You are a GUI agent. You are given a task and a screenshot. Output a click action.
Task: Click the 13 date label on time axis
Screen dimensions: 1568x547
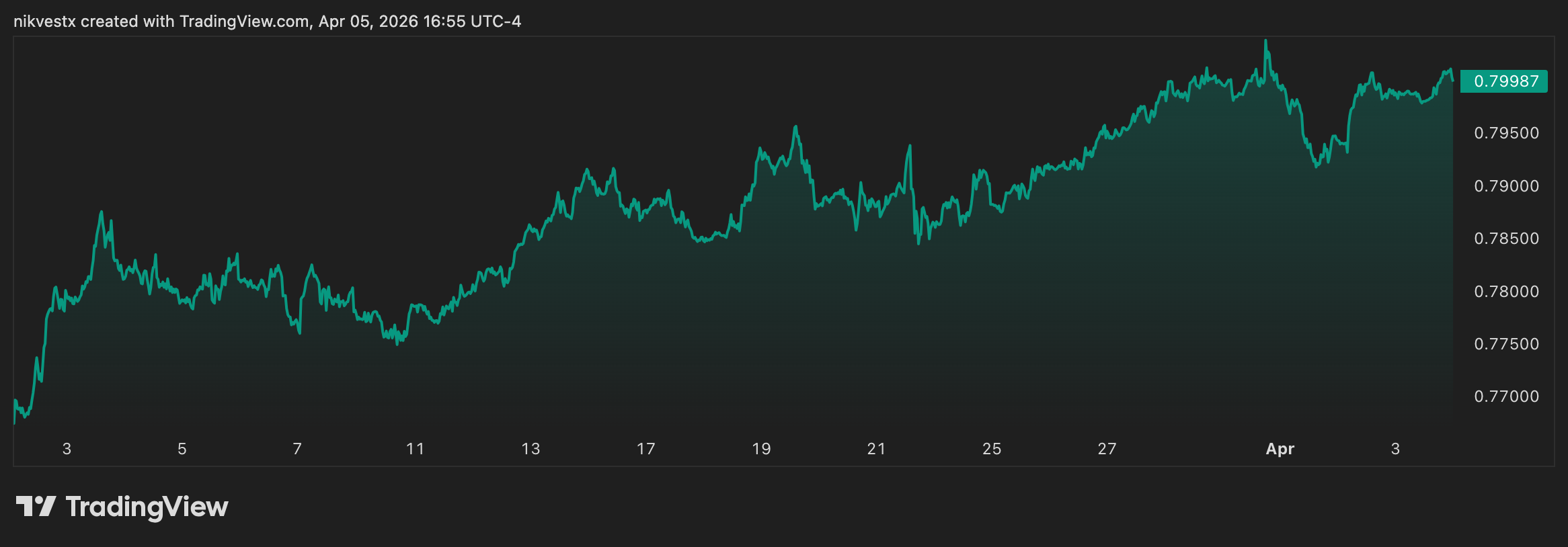(531, 449)
